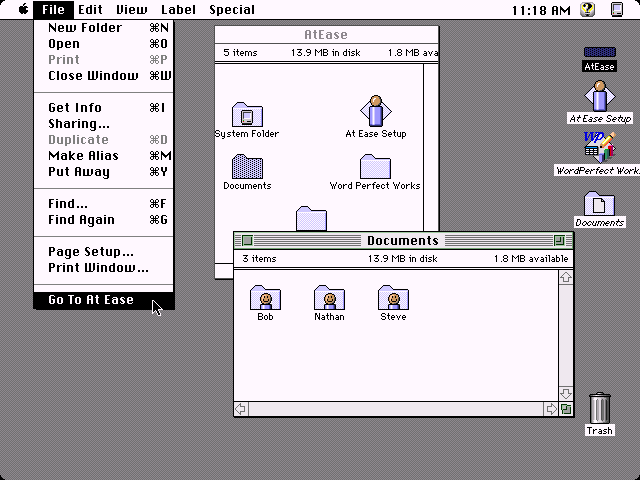
Task: Select Nathan's user folder
Action: click(x=329, y=298)
